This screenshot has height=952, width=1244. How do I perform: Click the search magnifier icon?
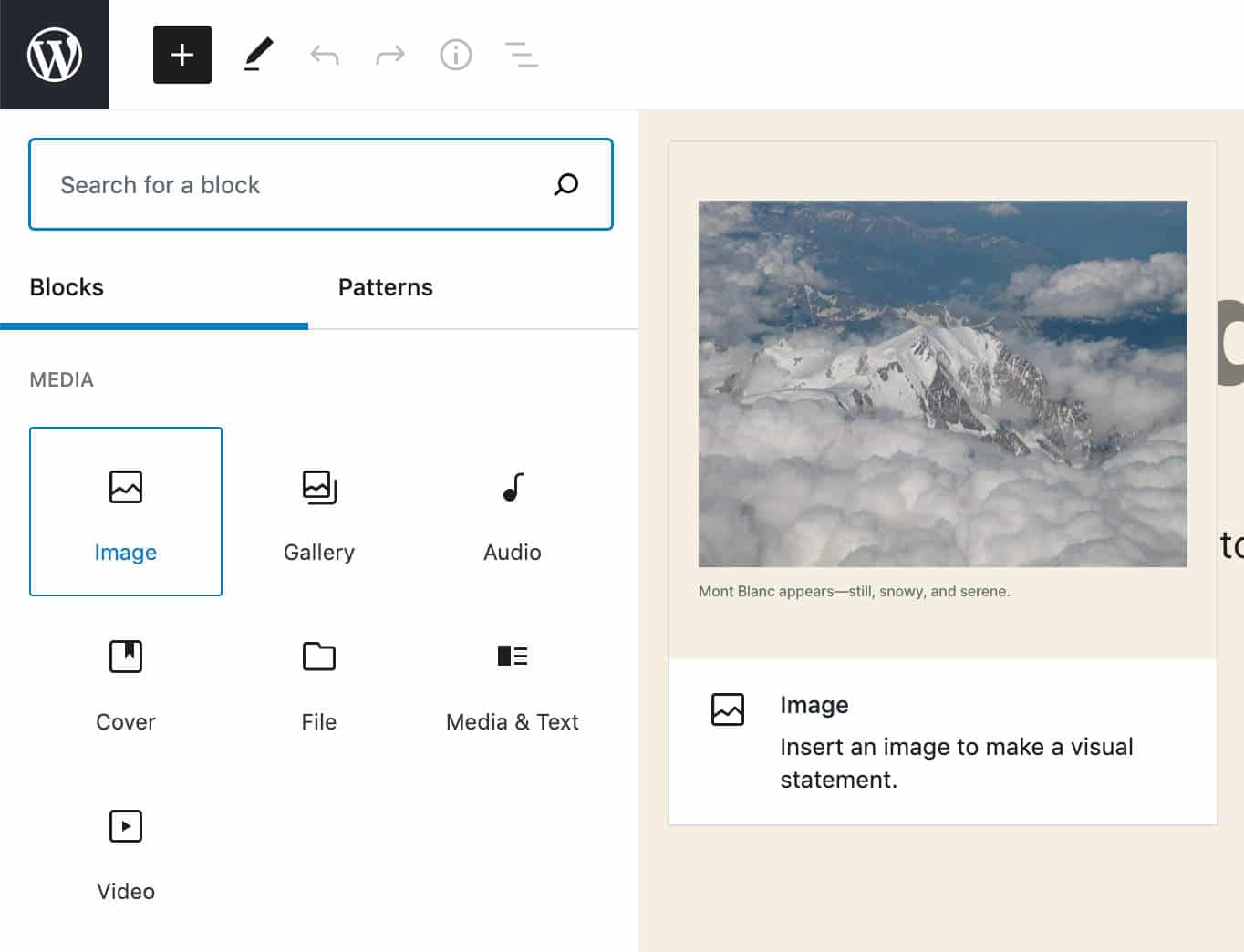pyautogui.click(x=565, y=184)
